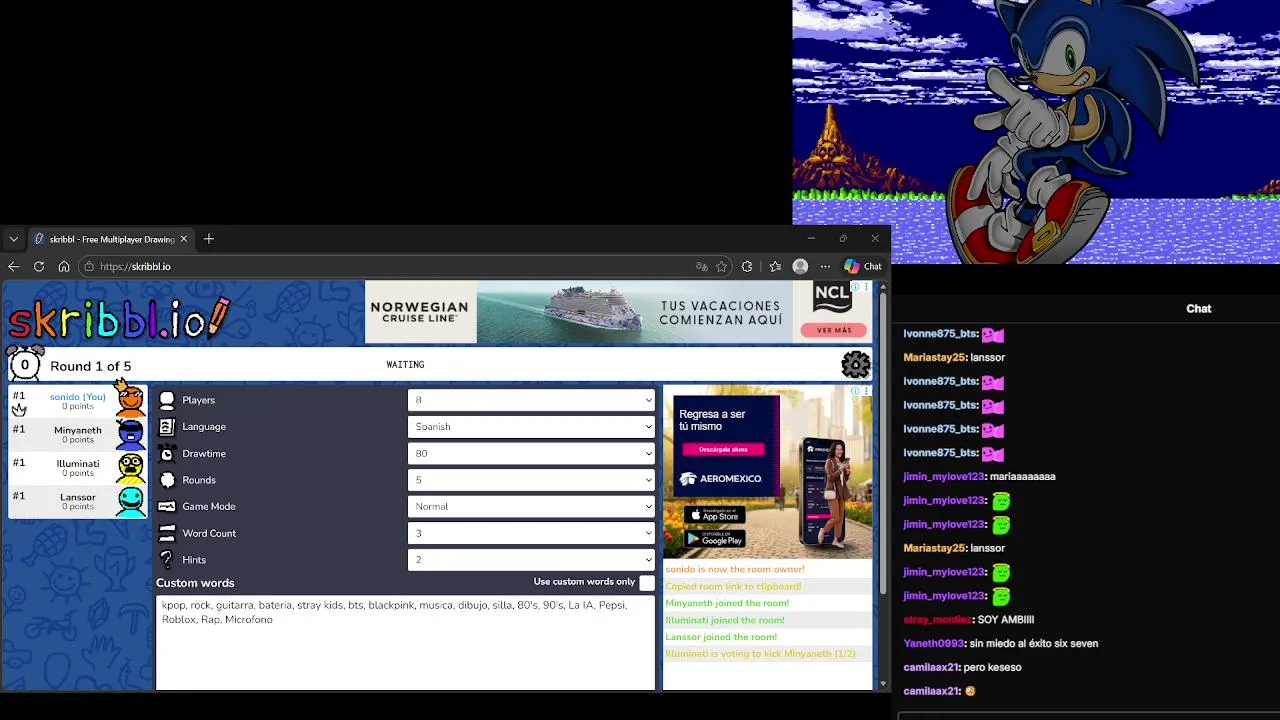Open the browser profile avatar
Image resolution: width=1280 pixels, height=720 pixels.
click(800, 266)
